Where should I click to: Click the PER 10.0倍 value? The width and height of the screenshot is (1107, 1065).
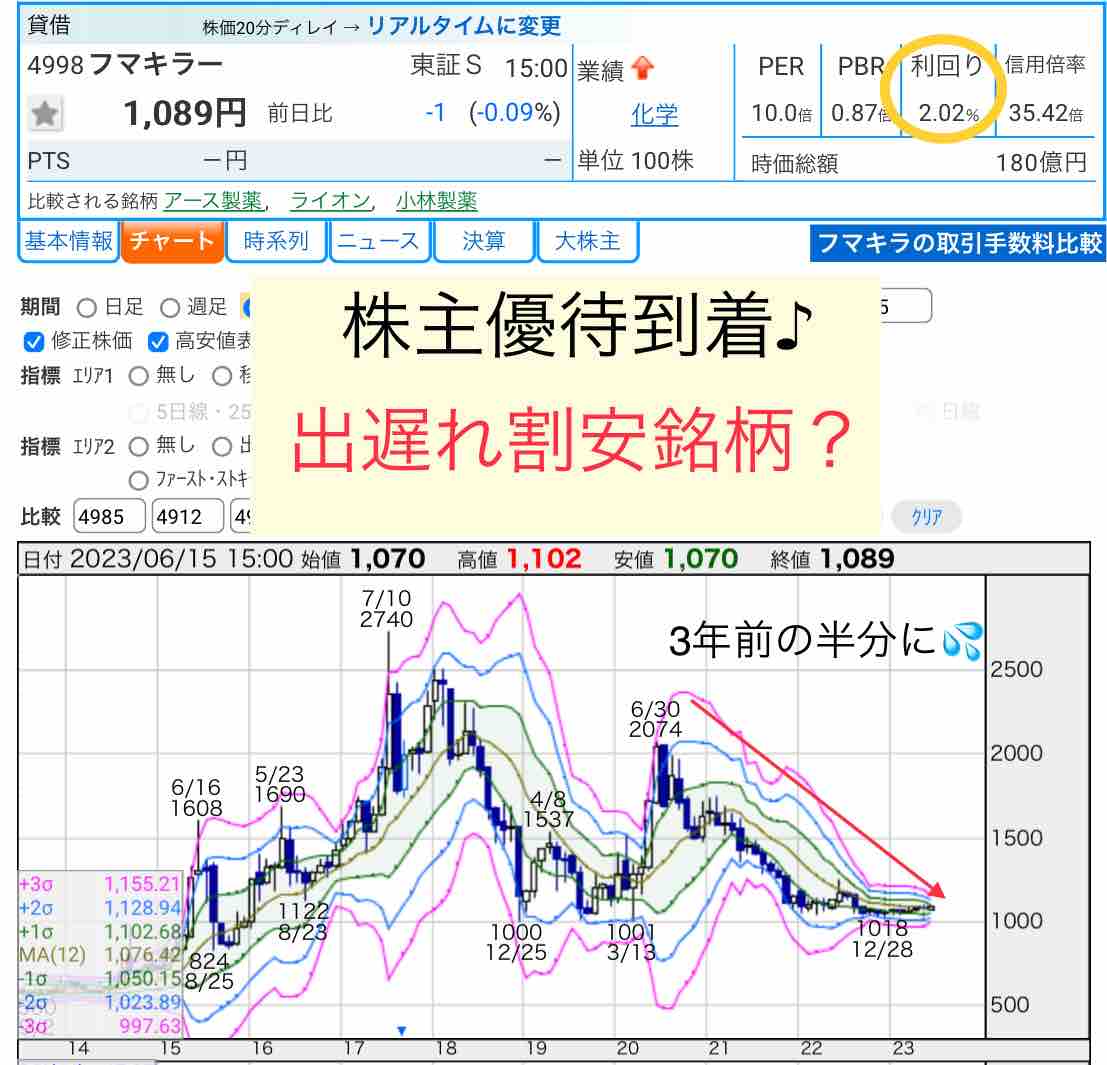coord(781,114)
